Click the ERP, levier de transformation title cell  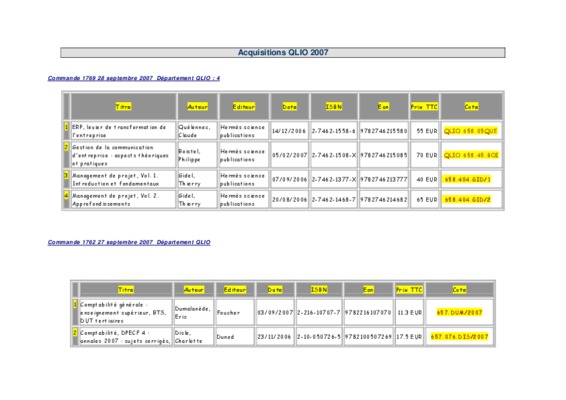coord(123,131)
